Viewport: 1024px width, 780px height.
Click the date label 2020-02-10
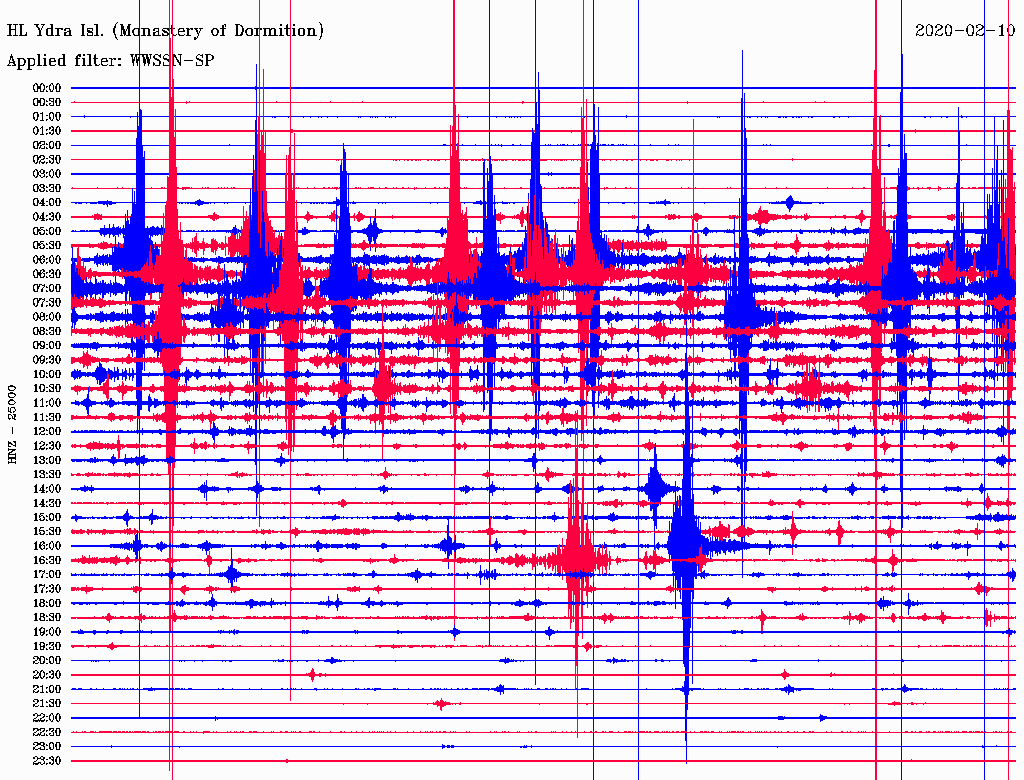(965, 30)
